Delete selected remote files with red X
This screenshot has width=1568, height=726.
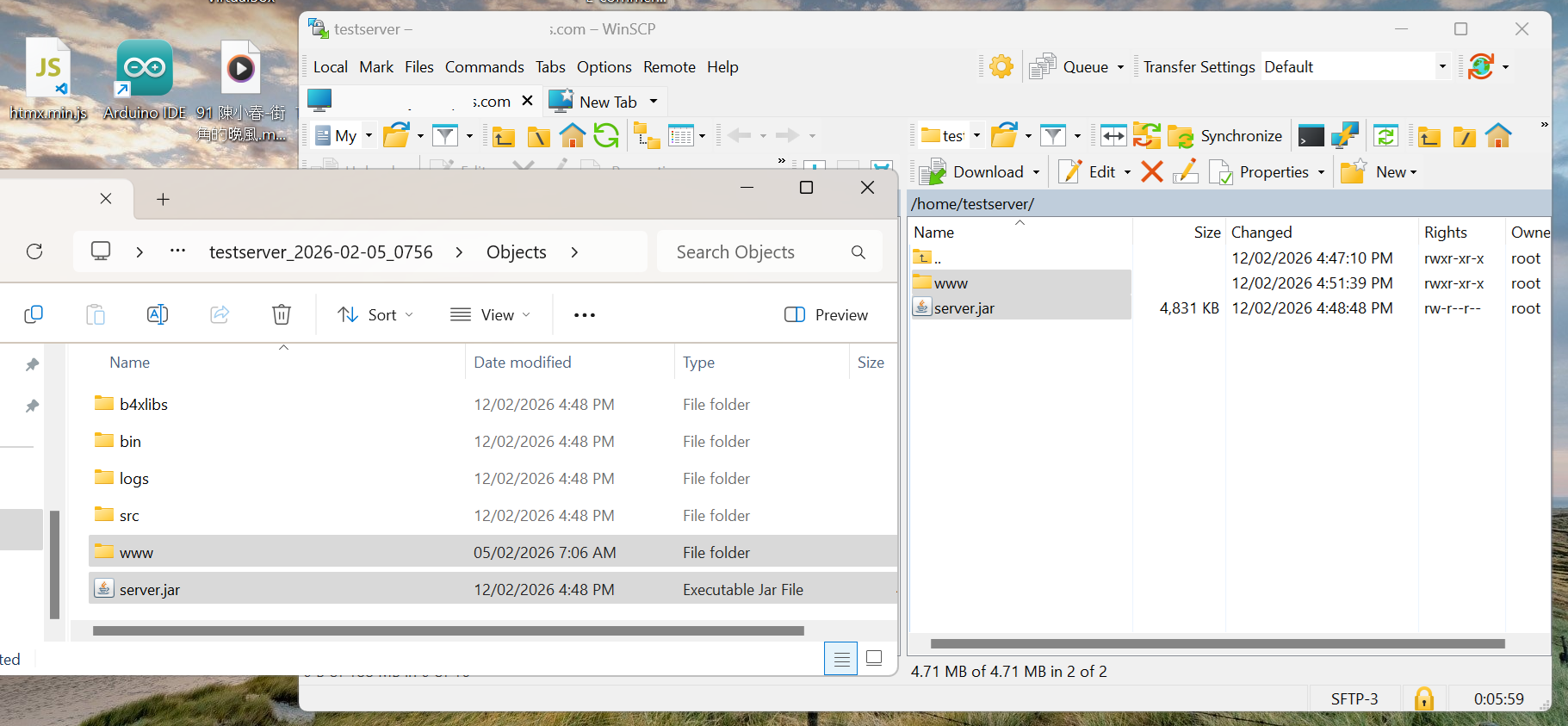(1152, 171)
